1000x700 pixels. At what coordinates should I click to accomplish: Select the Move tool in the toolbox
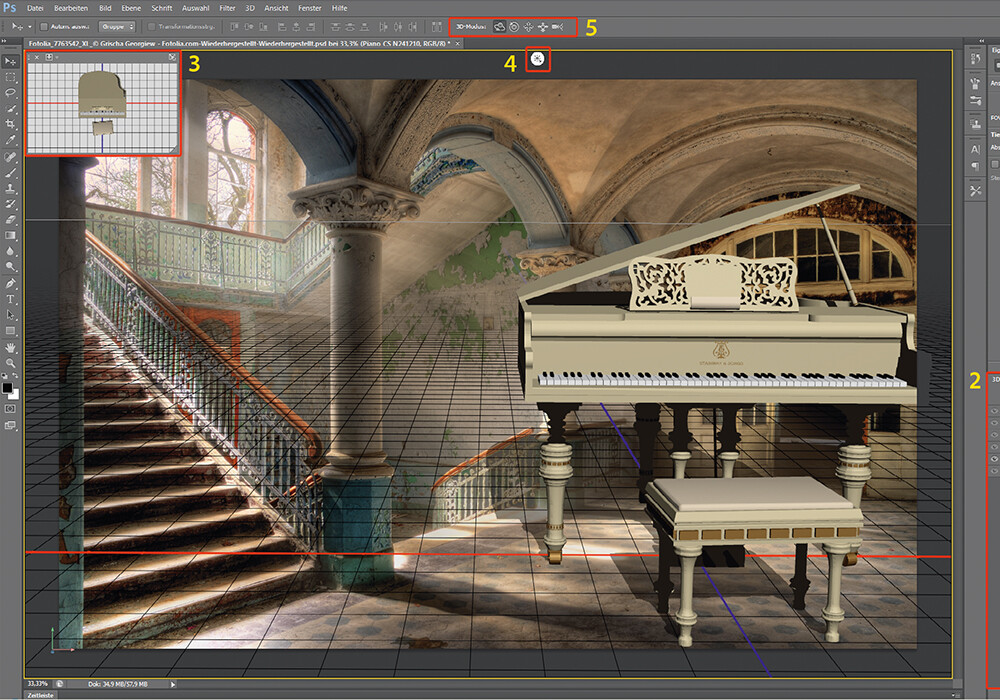click(x=10, y=61)
